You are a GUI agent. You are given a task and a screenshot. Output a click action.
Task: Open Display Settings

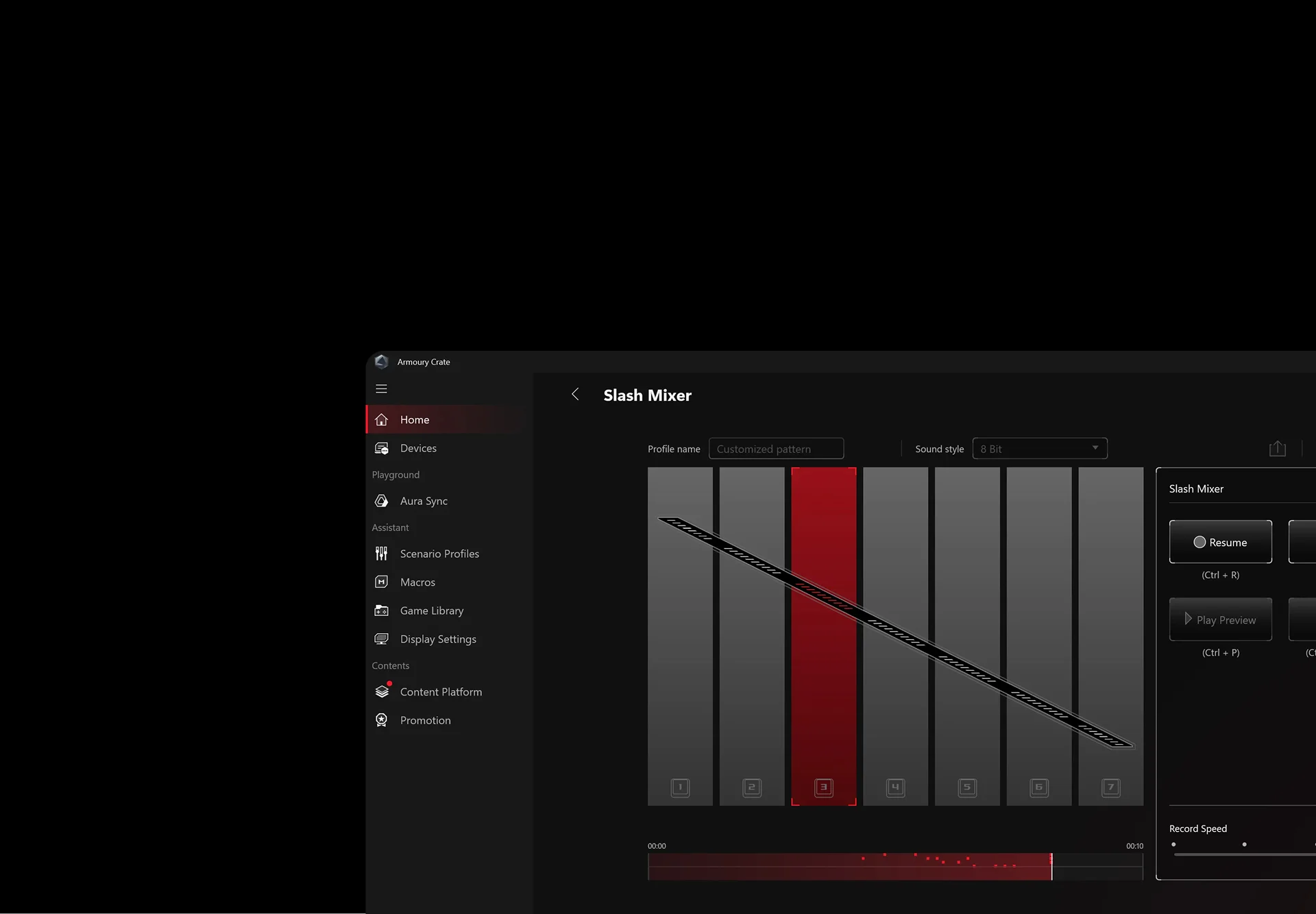tap(437, 639)
